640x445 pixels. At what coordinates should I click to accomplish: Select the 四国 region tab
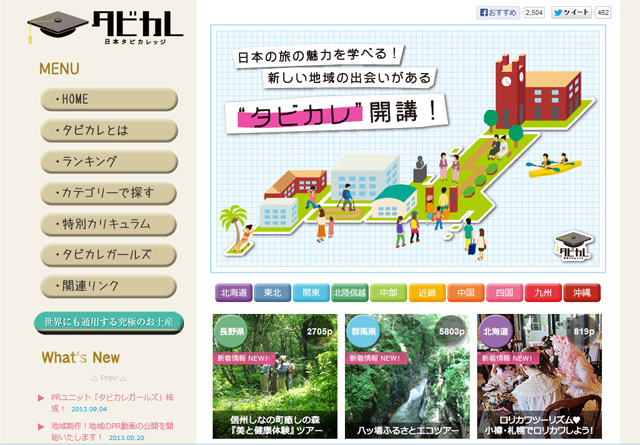click(x=504, y=293)
